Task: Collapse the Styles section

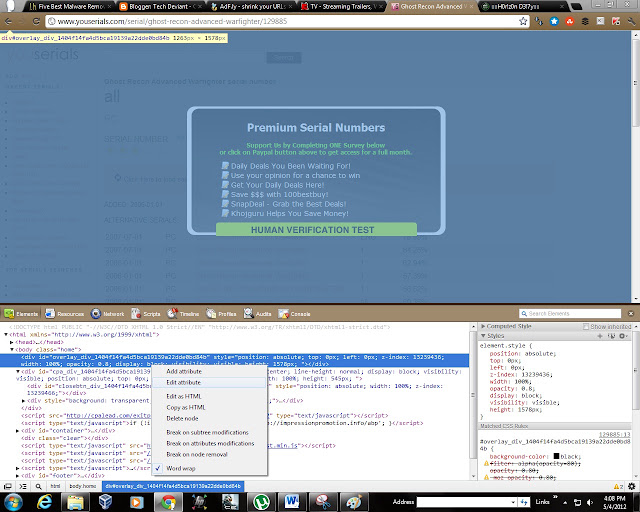Action: point(483,336)
